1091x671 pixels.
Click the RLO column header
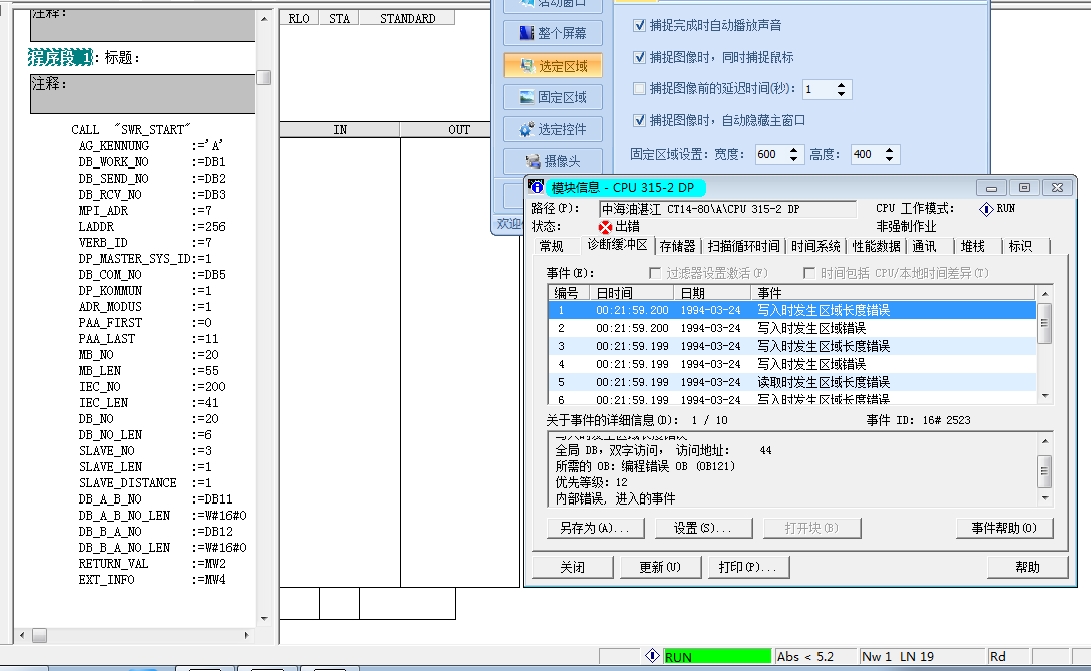(x=299, y=18)
